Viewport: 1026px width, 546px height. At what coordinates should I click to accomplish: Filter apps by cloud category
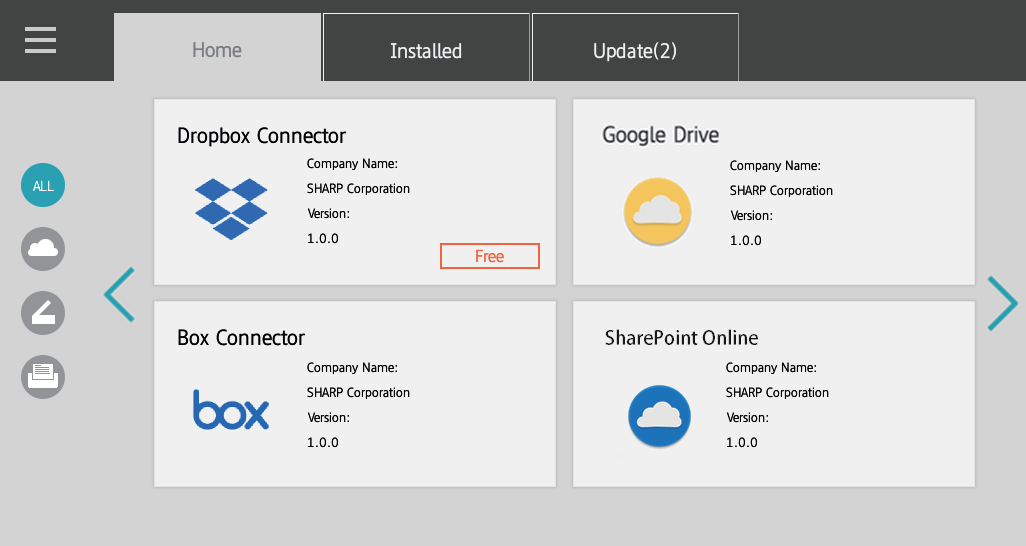[43, 249]
